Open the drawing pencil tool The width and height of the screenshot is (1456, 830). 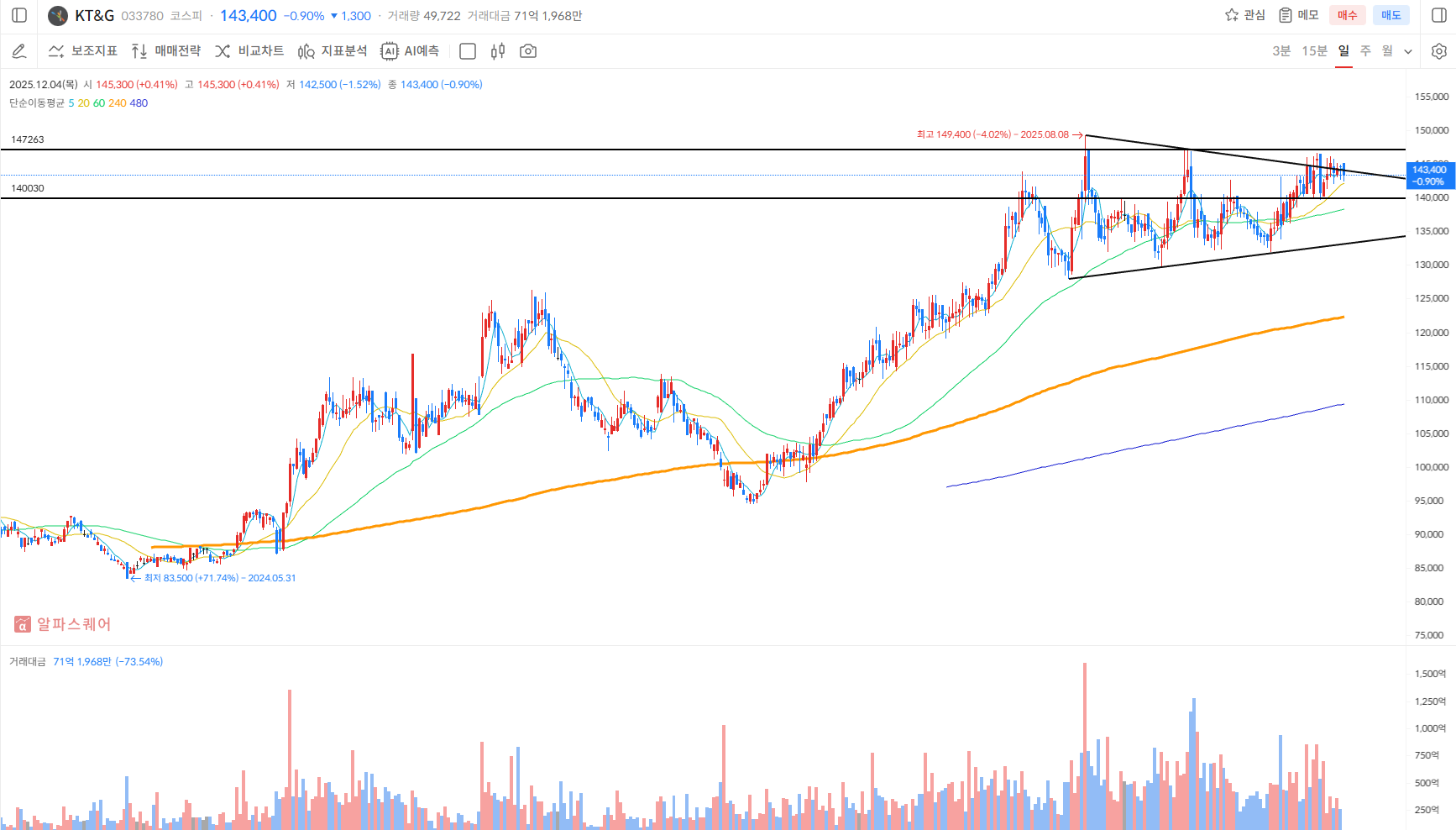(19, 51)
